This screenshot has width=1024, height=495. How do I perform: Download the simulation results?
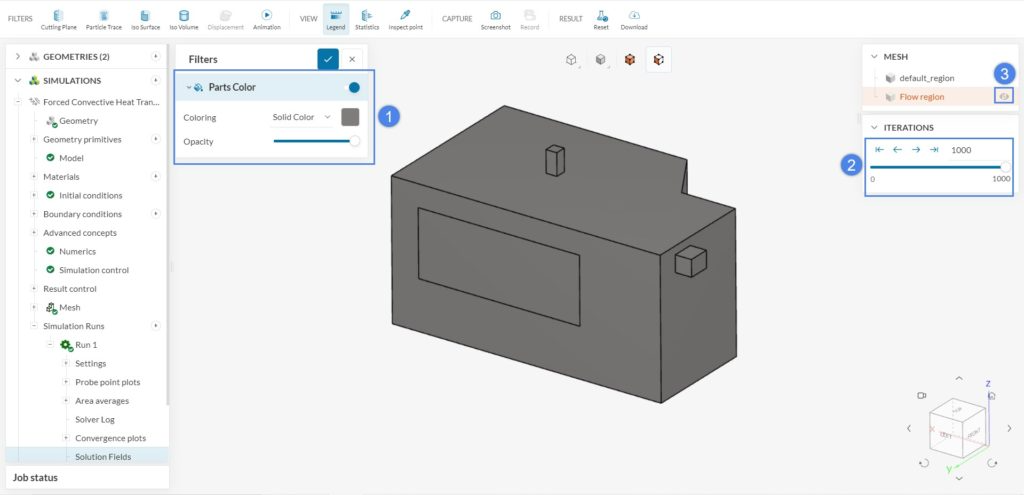[x=634, y=18]
